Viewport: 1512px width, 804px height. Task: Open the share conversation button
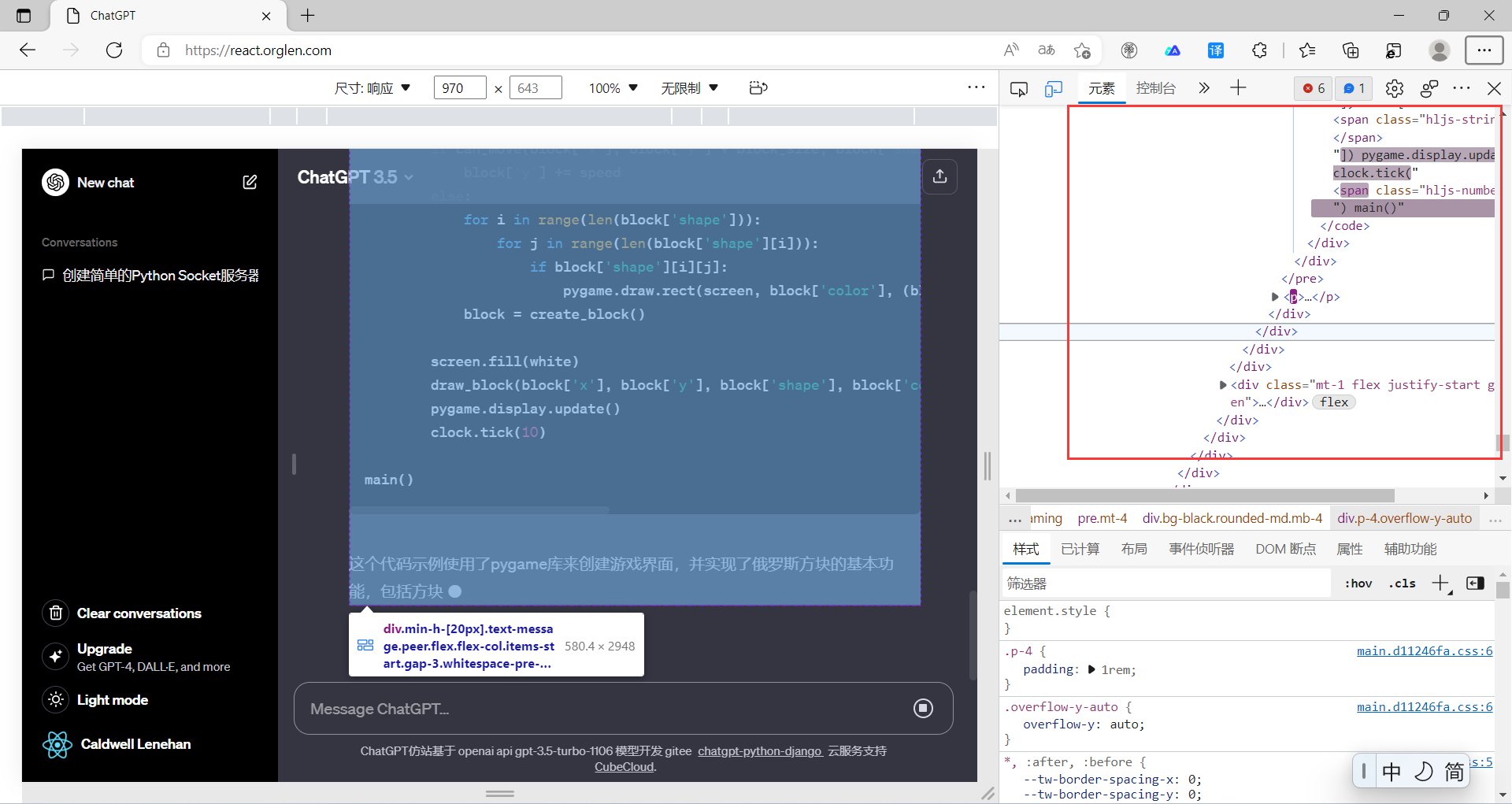point(939,176)
